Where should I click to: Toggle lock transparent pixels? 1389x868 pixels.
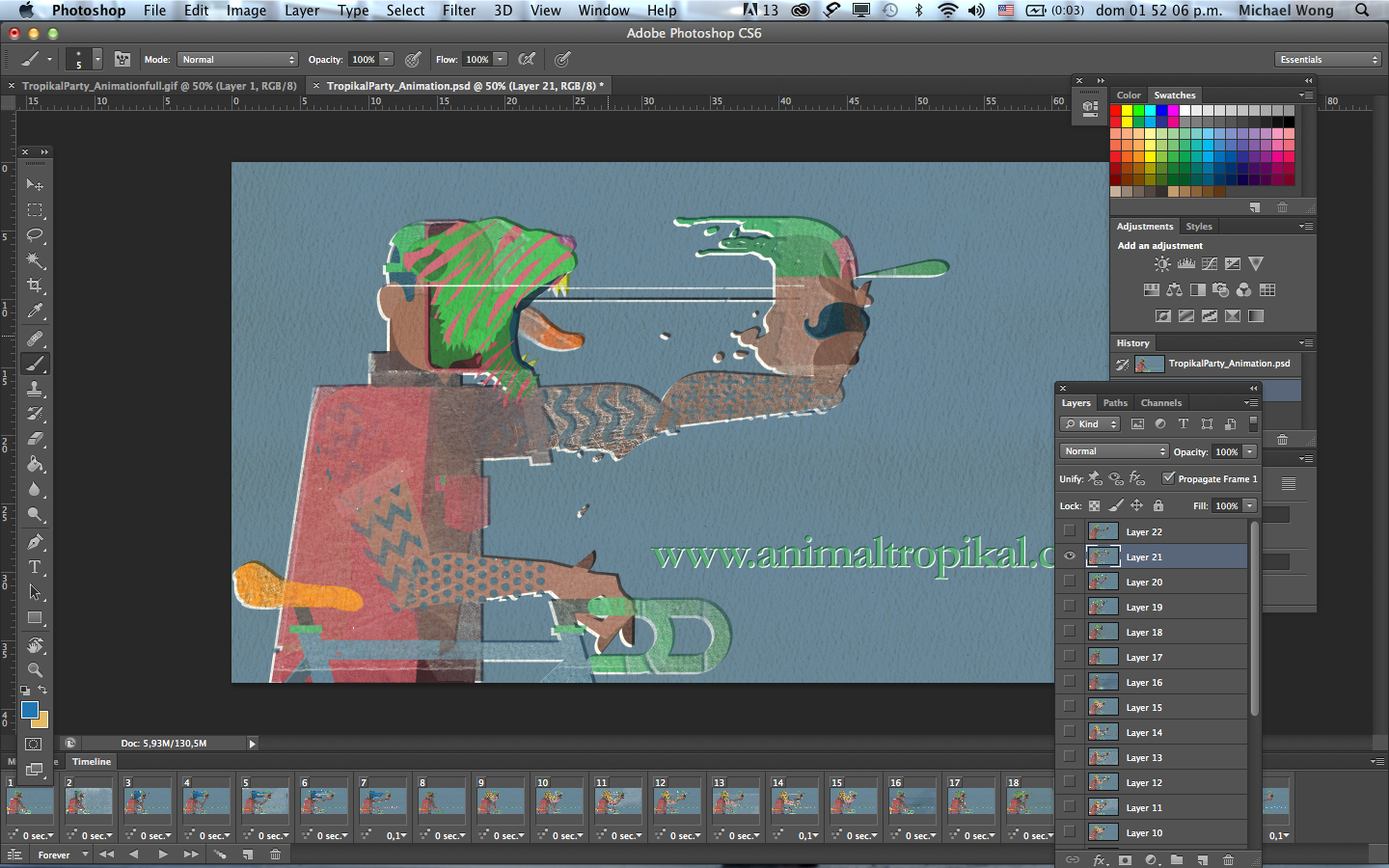click(1094, 505)
